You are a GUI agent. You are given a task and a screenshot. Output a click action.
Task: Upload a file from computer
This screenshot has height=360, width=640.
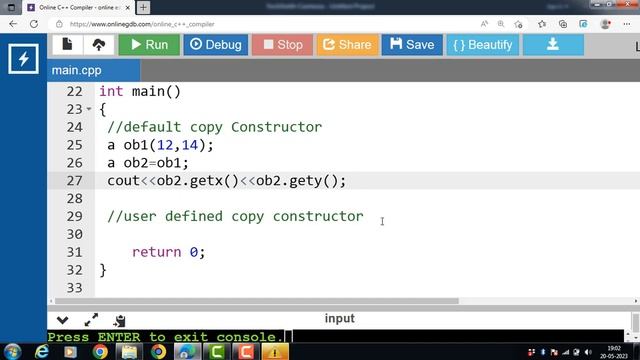point(99,44)
